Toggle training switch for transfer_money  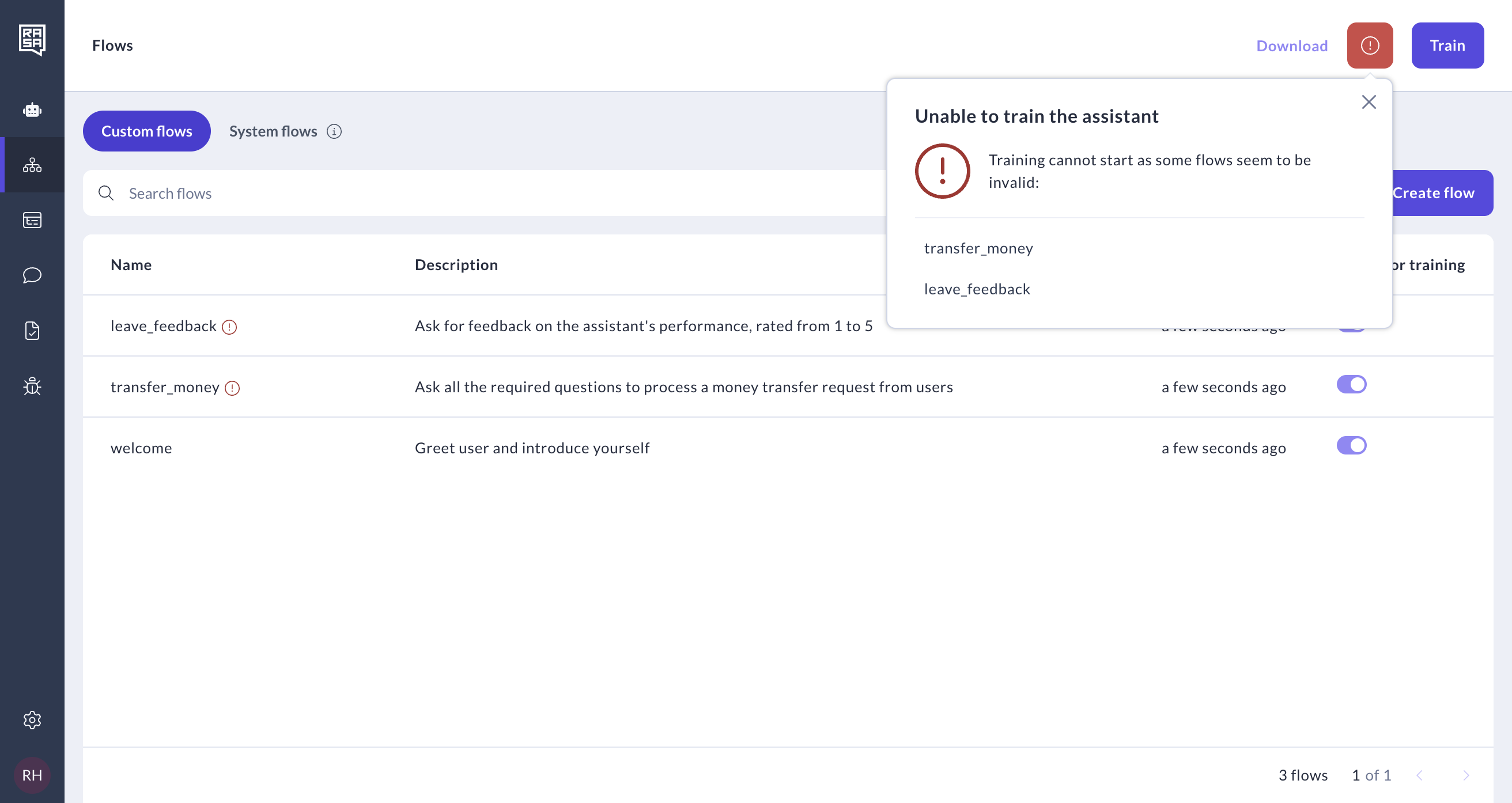[1351, 384]
